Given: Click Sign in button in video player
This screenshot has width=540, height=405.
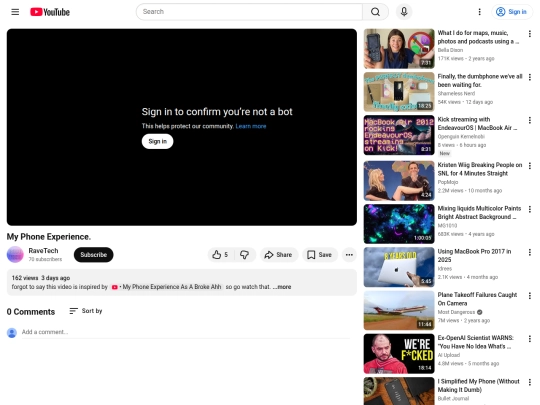Looking at the screenshot, I should click(x=157, y=141).
